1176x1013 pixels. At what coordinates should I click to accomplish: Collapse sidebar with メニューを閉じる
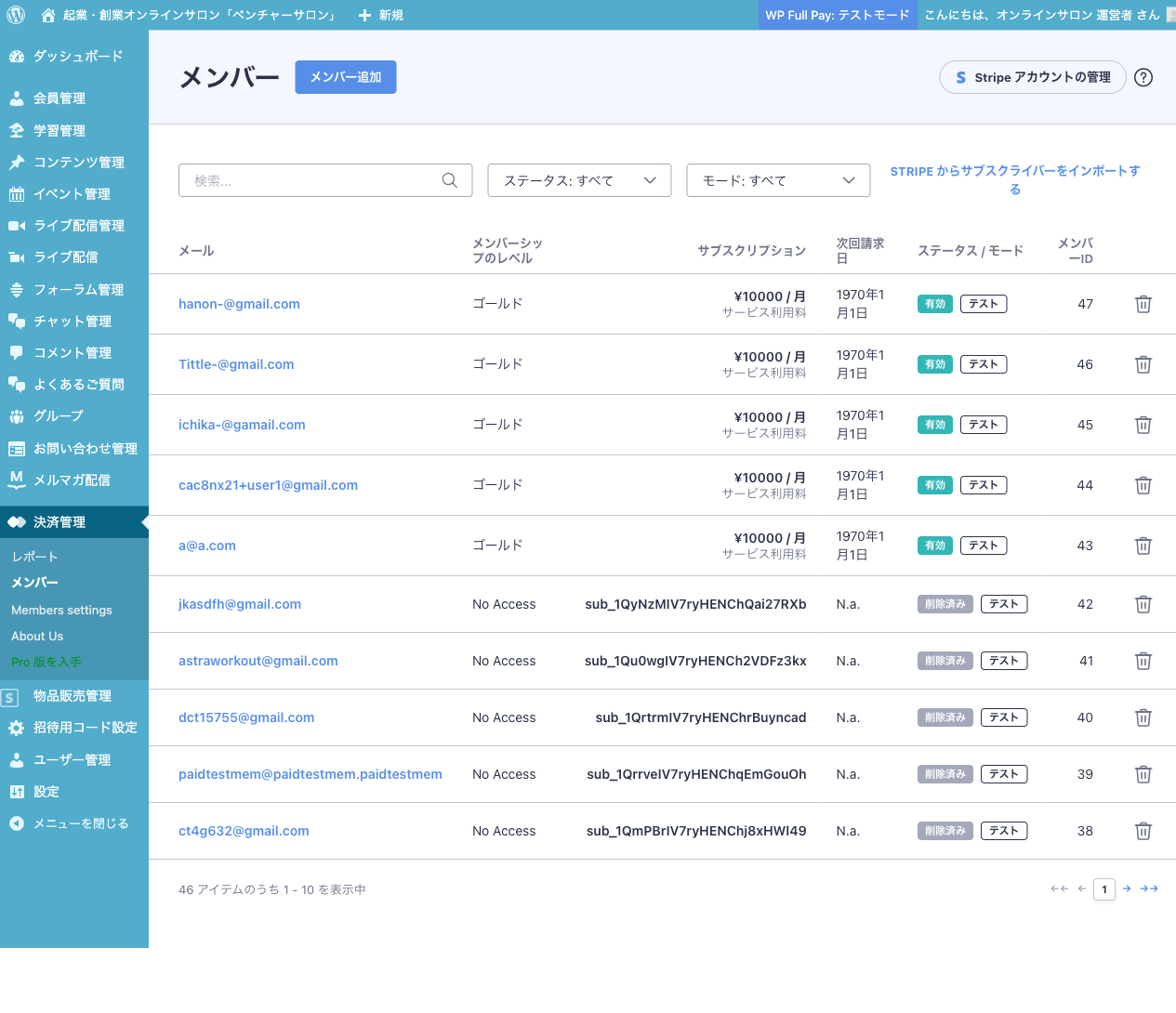(80, 823)
